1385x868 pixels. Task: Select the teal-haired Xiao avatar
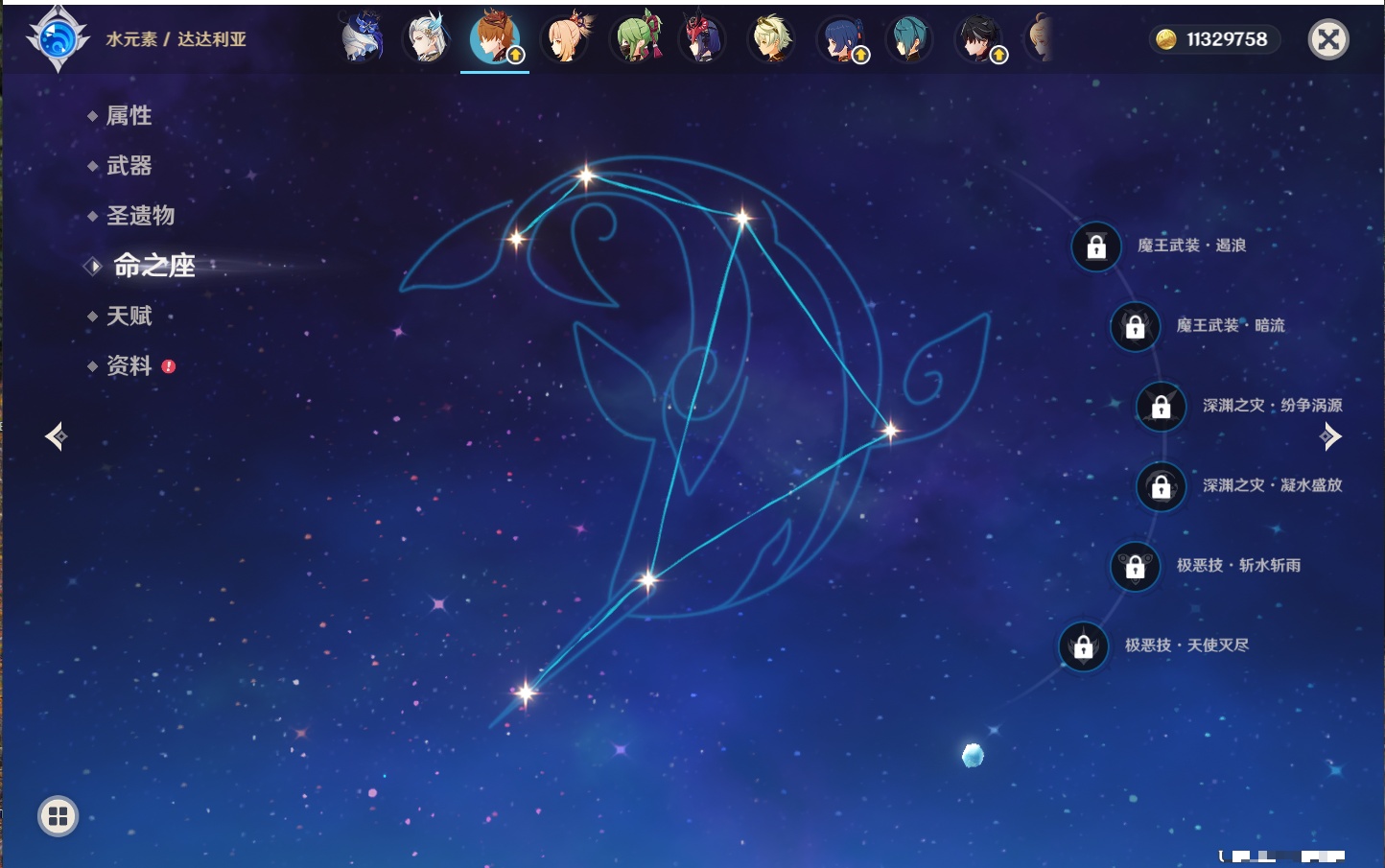click(x=908, y=38)
